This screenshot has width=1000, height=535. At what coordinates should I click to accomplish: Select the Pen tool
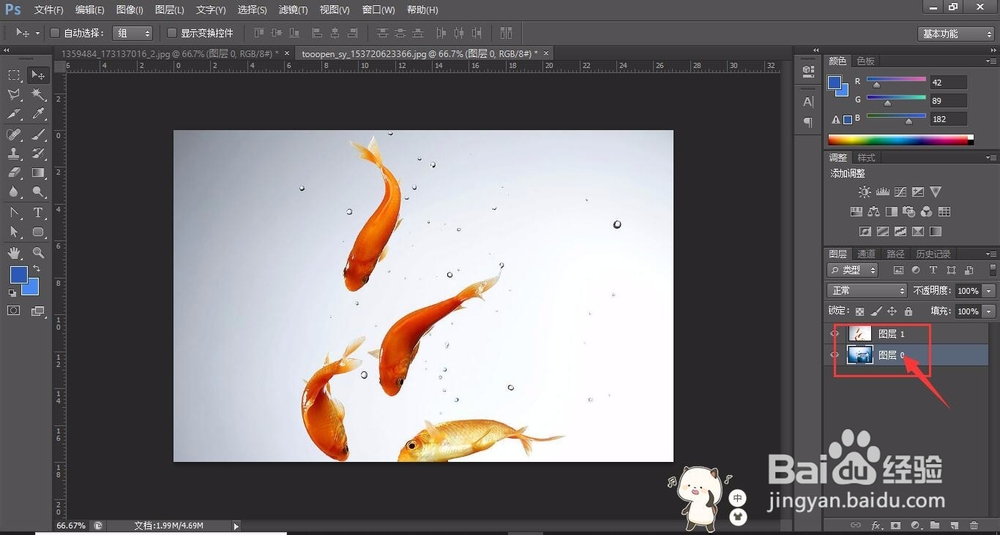tap(14, 212)
